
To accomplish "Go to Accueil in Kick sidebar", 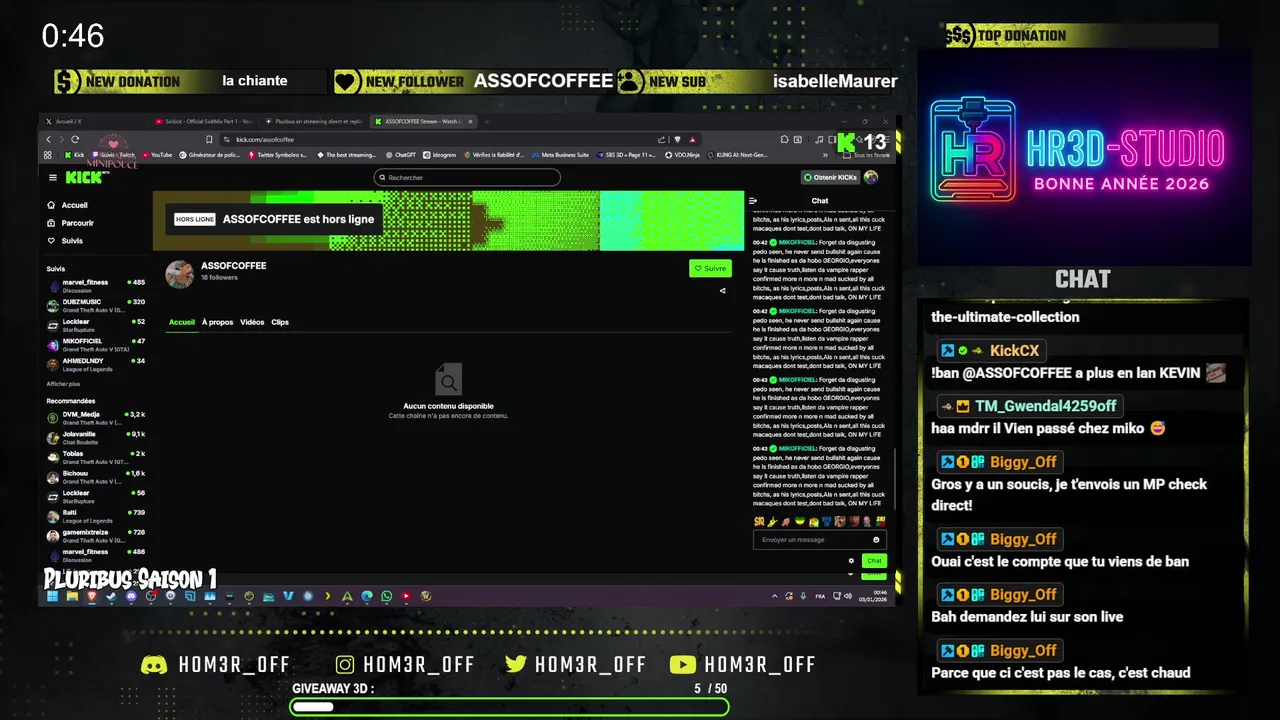I will click(68, 205).
